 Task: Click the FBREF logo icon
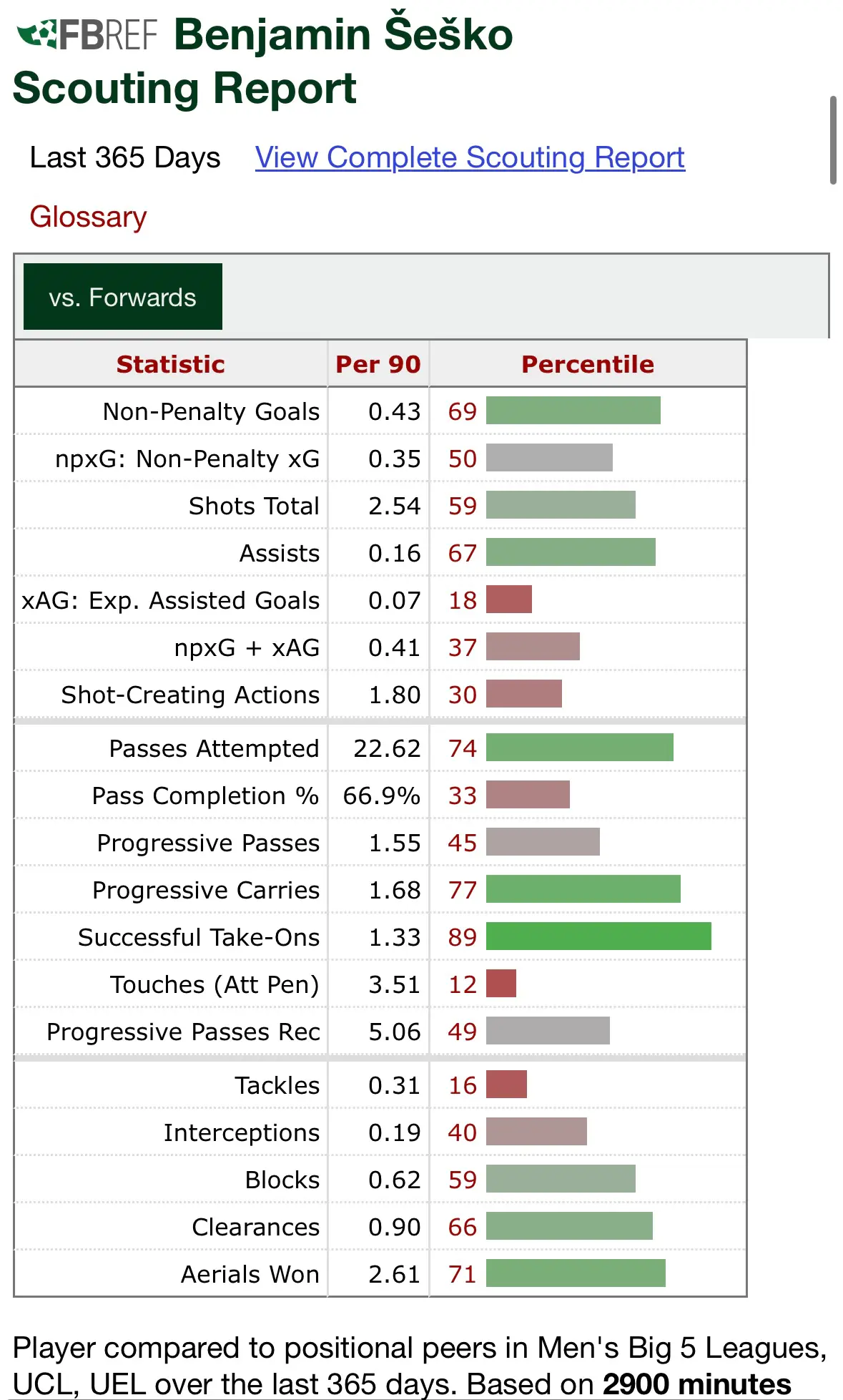tap(87, 34)
